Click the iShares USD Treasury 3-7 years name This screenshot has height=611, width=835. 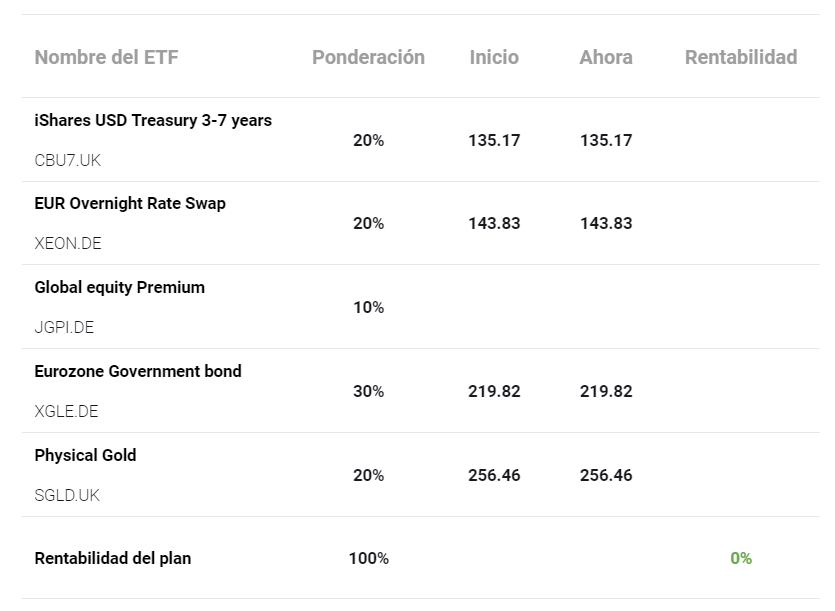[x=153, y=120]
